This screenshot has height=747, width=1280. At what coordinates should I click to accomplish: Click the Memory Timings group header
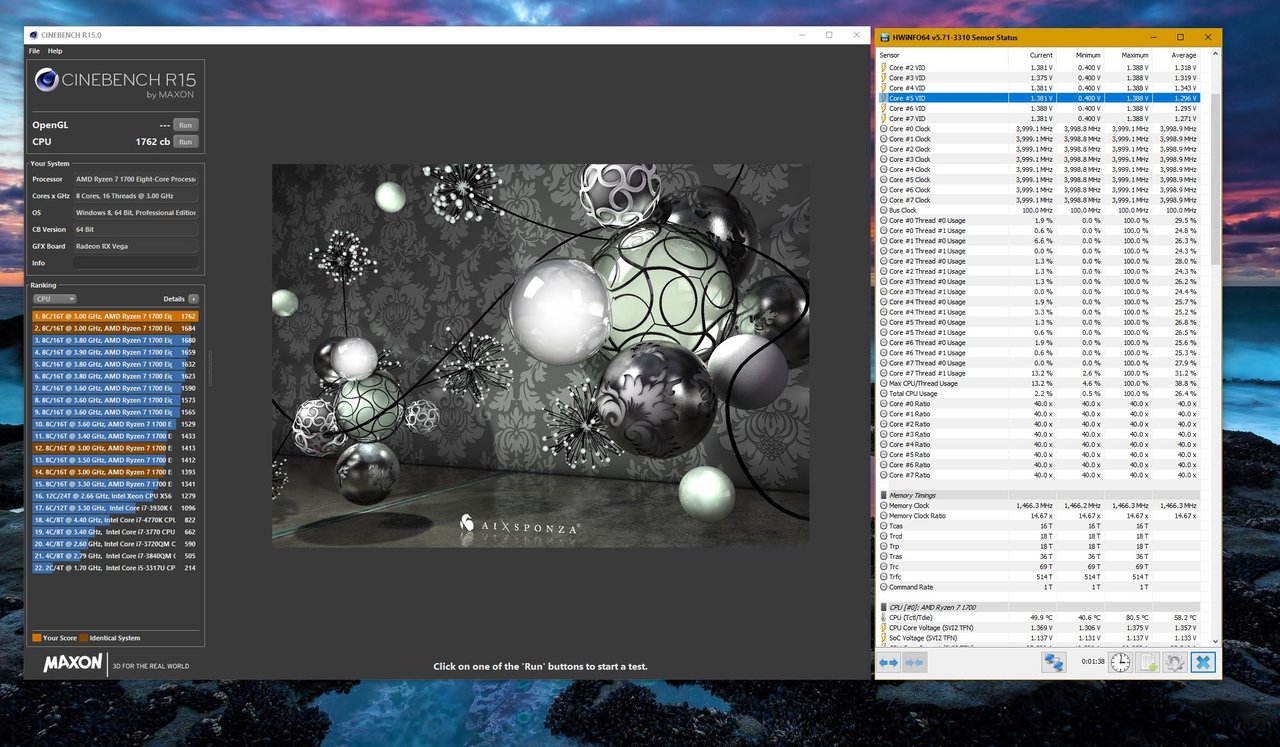[1040, 495]
